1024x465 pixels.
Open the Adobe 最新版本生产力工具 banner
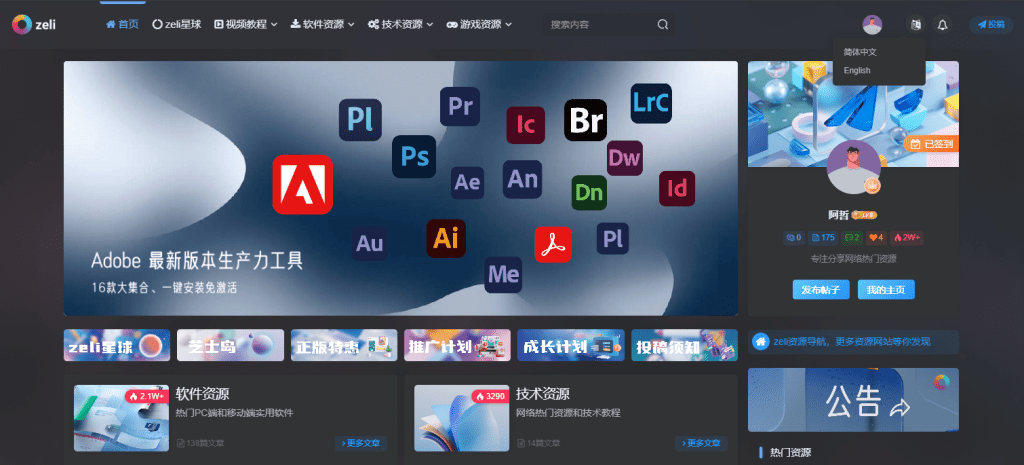point(400,188)
